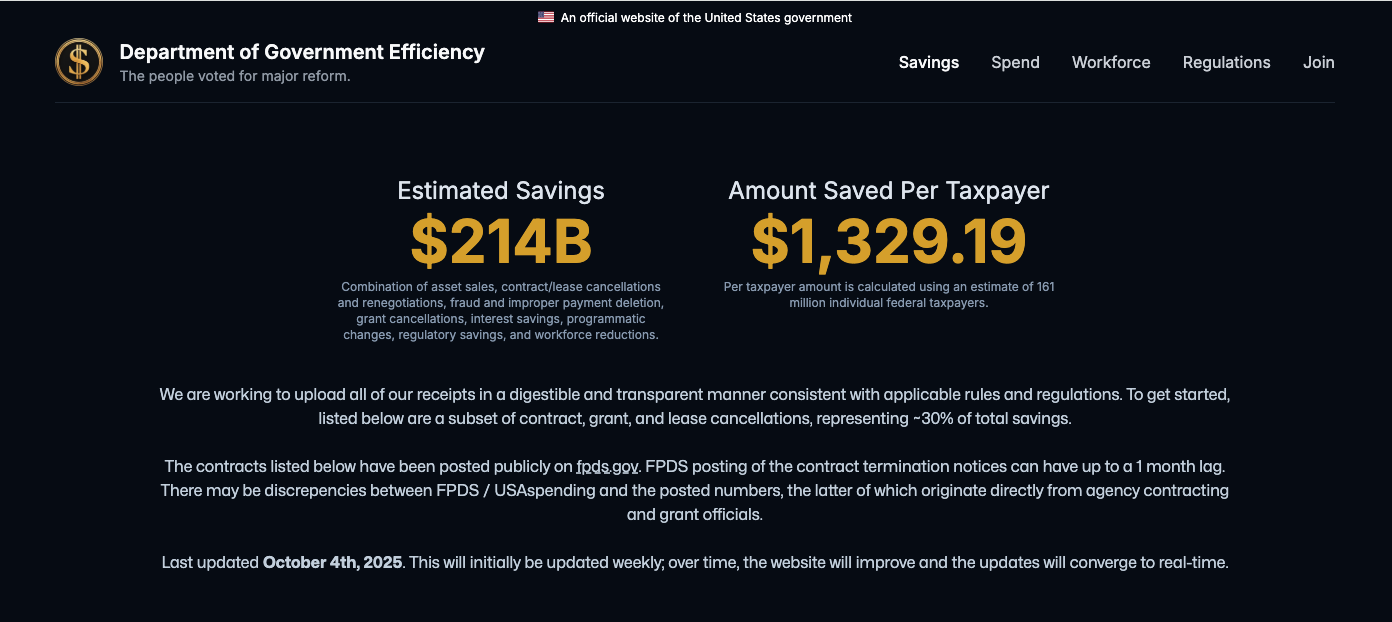The height and width of the screenshot is (622, 1392).
Task: Click the 'Amount Saved Per Taxpayer' heading
Action: click(x=889, y=190)
